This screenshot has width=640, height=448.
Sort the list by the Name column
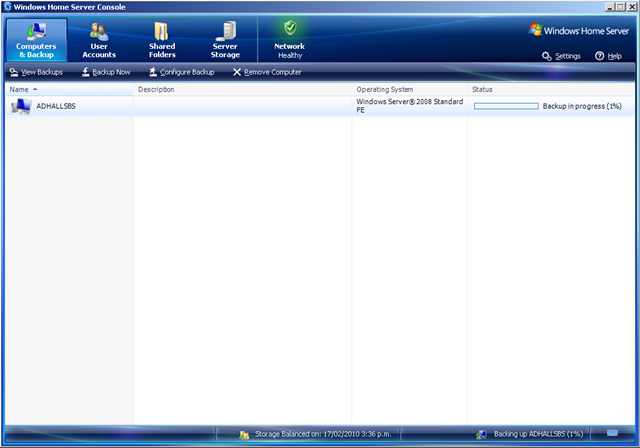point(69,89)
